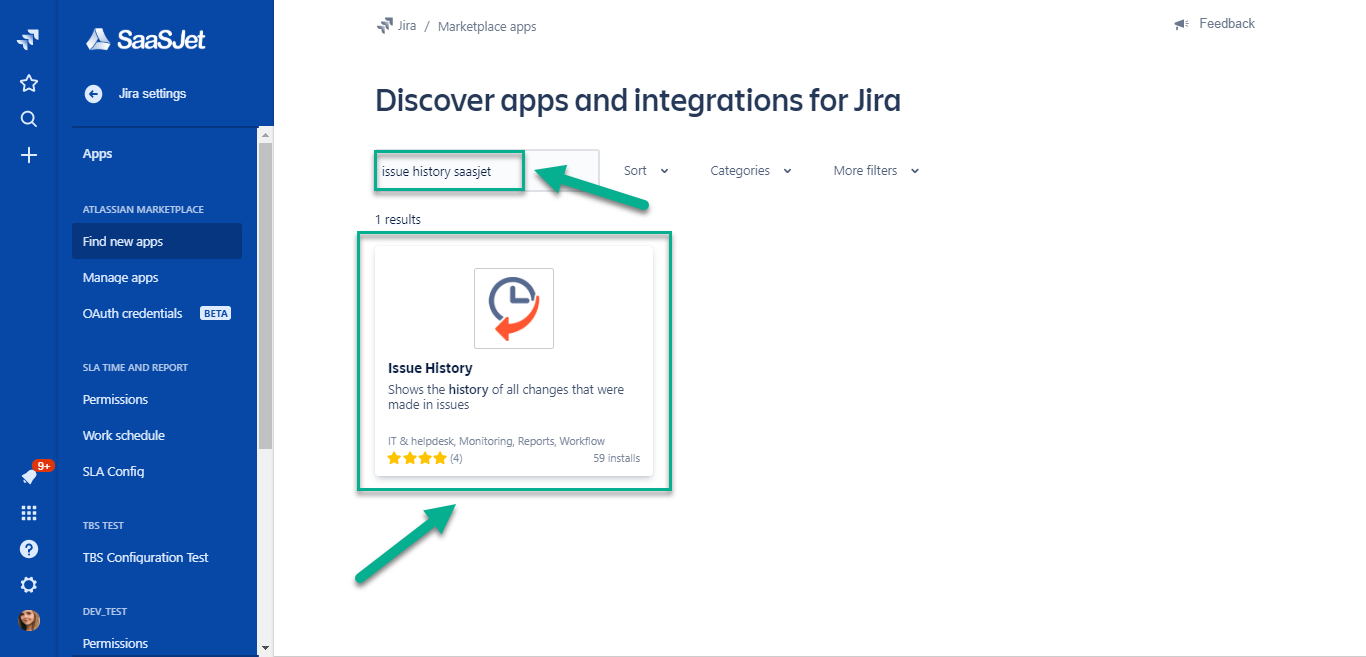This screenshot has width=1366, height=657.
Task: Expand the Categories dropdown
Action: point(750,171)
